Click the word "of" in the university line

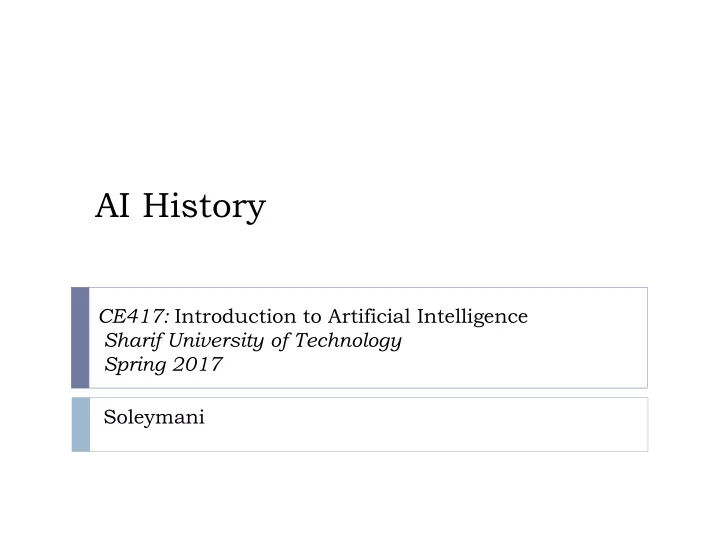[280, 341]
